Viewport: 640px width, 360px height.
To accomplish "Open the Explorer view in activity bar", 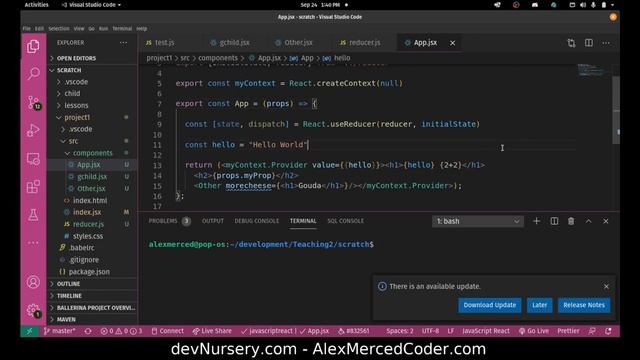I will 33,46.
